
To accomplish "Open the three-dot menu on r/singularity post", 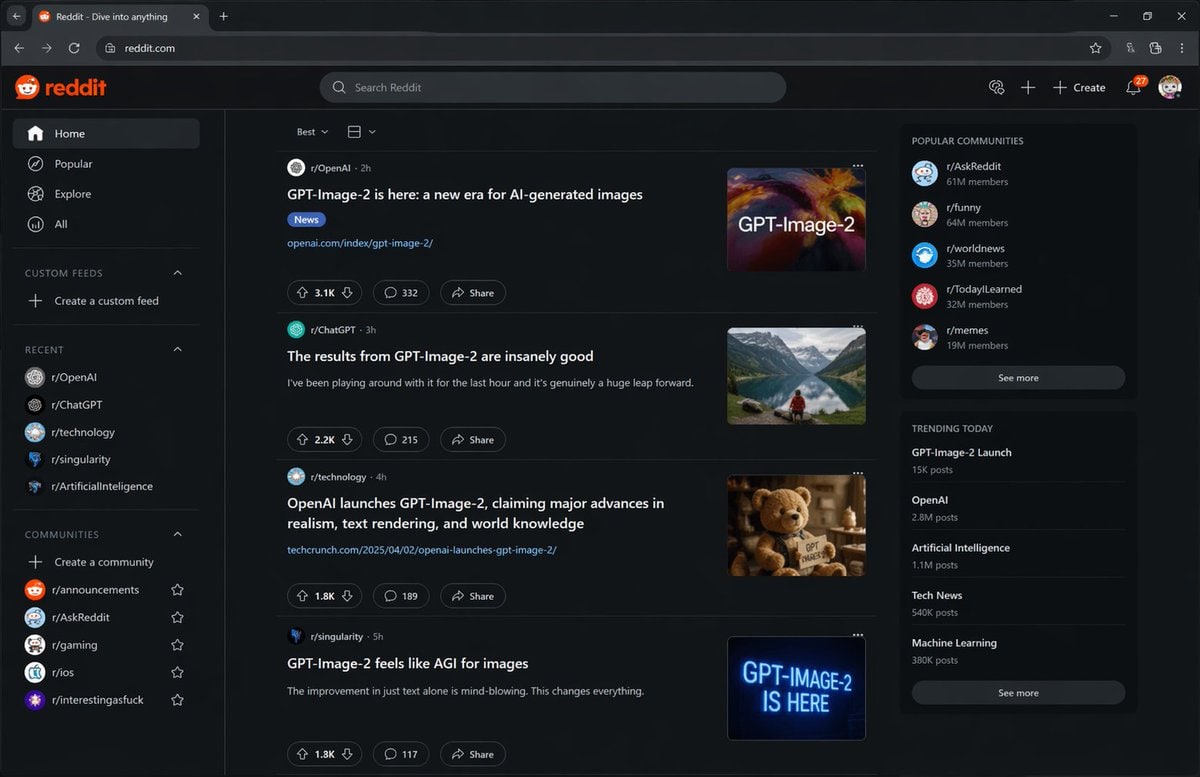I will [x=857, y=635].
